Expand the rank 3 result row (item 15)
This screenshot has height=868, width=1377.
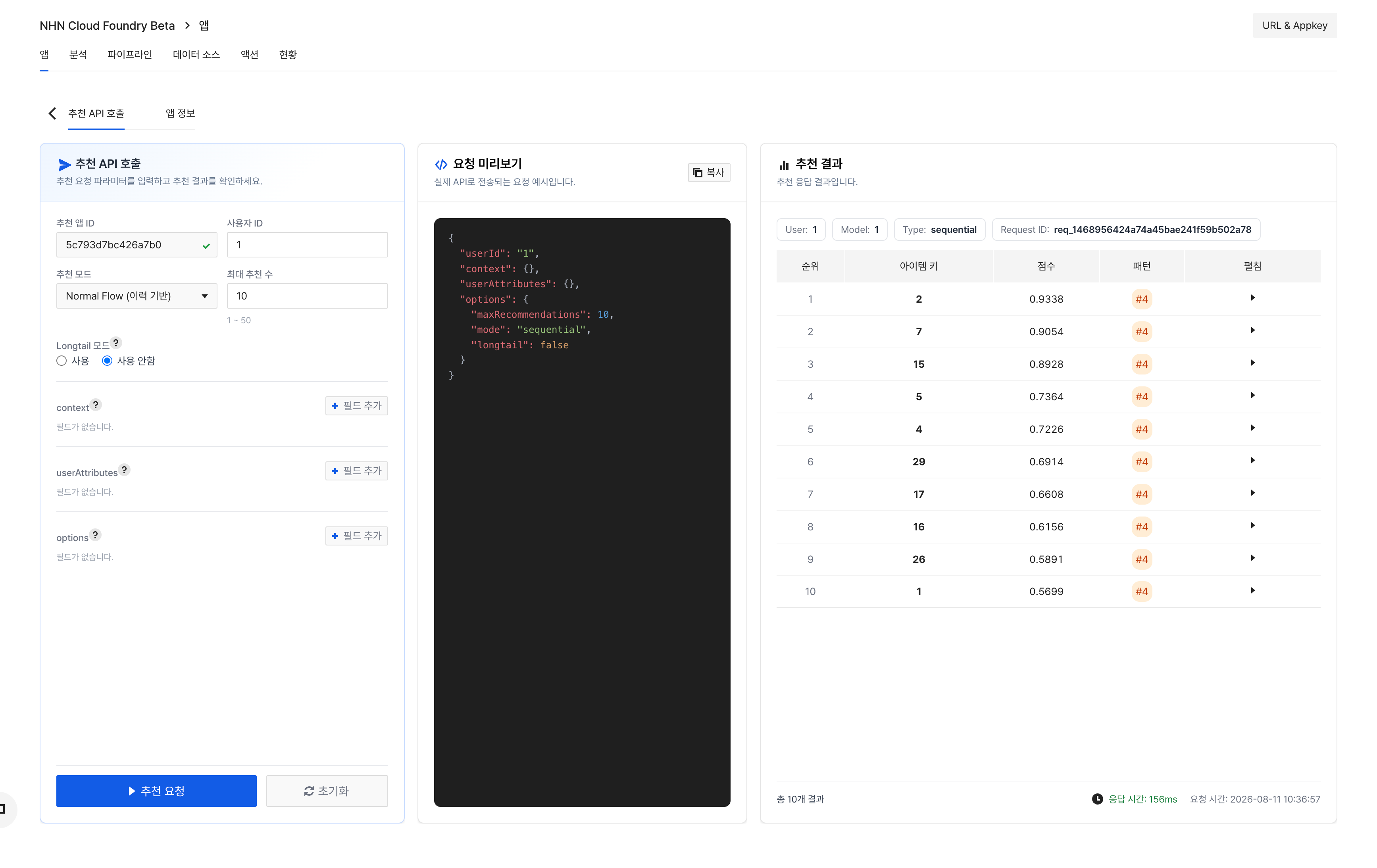[x=1252, y=363]
